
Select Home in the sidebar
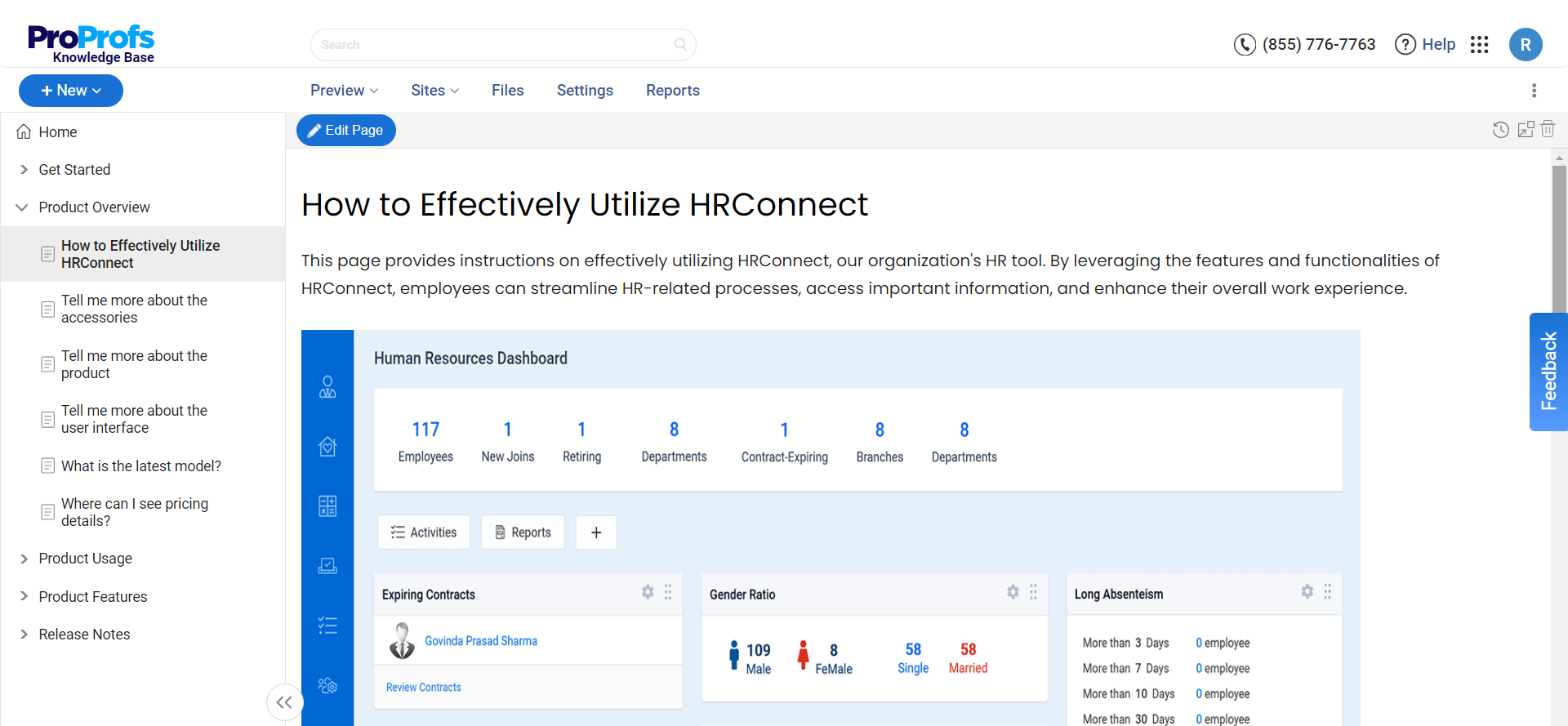click(58, 131)
